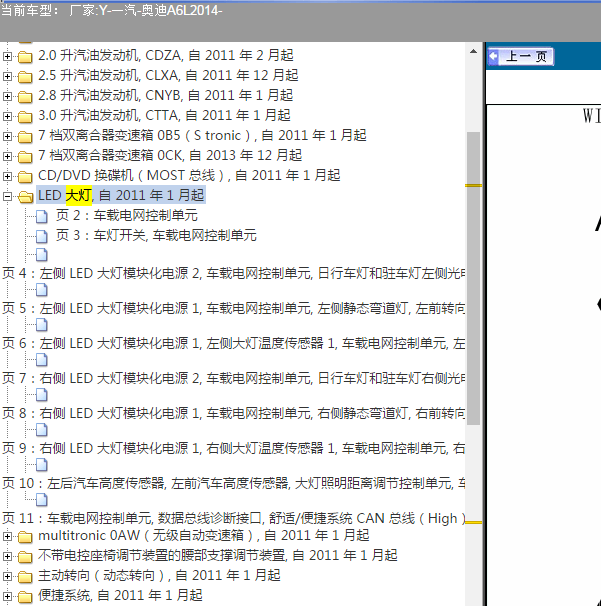601x606 pixels.
Task: Click folder icon of 主动转向
Action: 25,577
